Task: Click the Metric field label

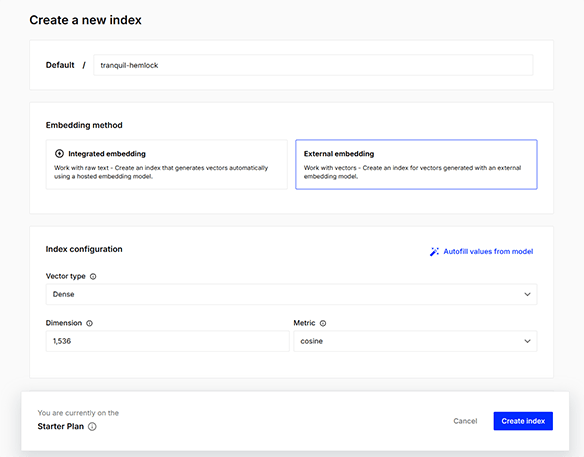Action: pyautogui.click(x=304, y=323)
